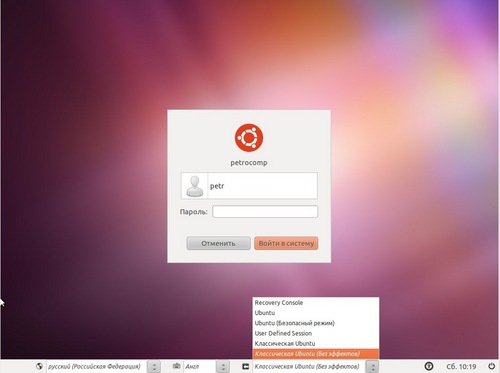500x373 pixels.
Task: Click the Отменить button
Action: tap(218, 243)
